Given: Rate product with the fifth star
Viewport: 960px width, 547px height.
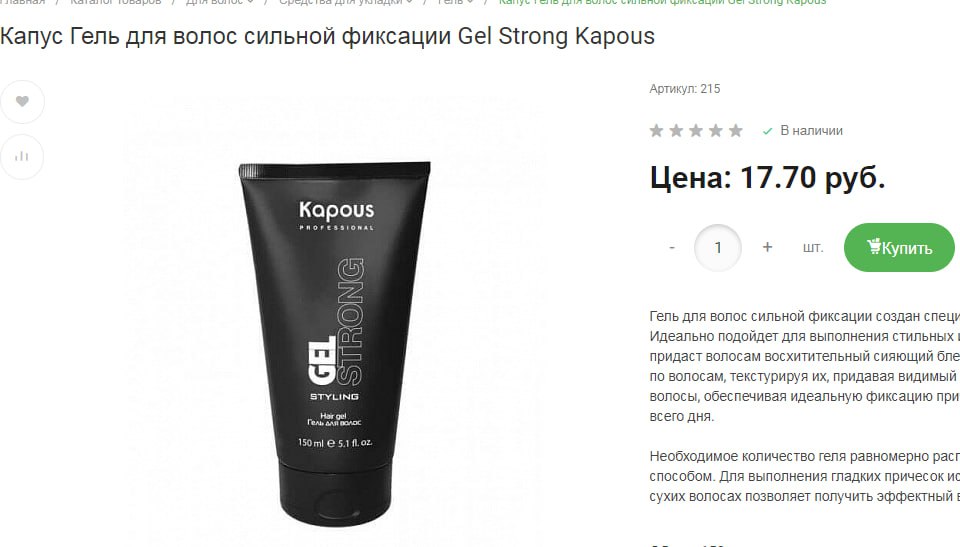Looking at the screenshot, I should tap(736, 130).
